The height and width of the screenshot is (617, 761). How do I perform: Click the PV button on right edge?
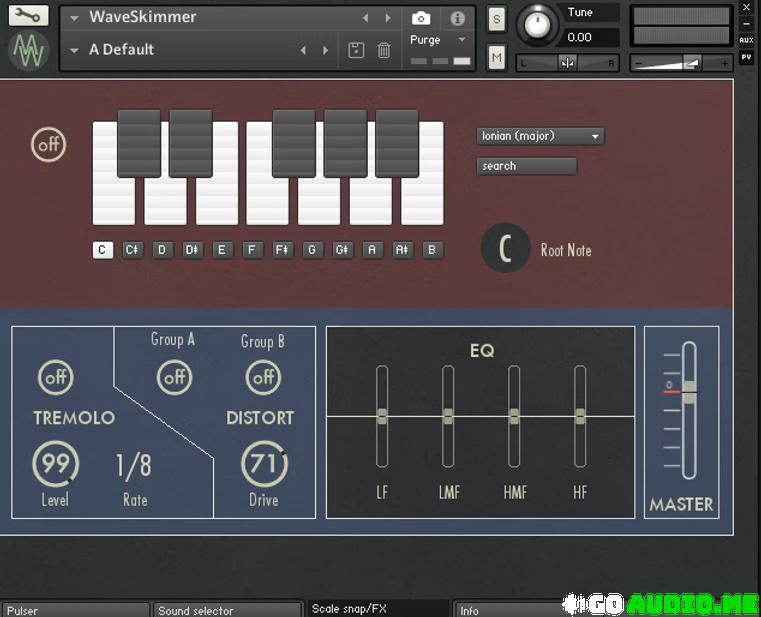click(746, 58)
